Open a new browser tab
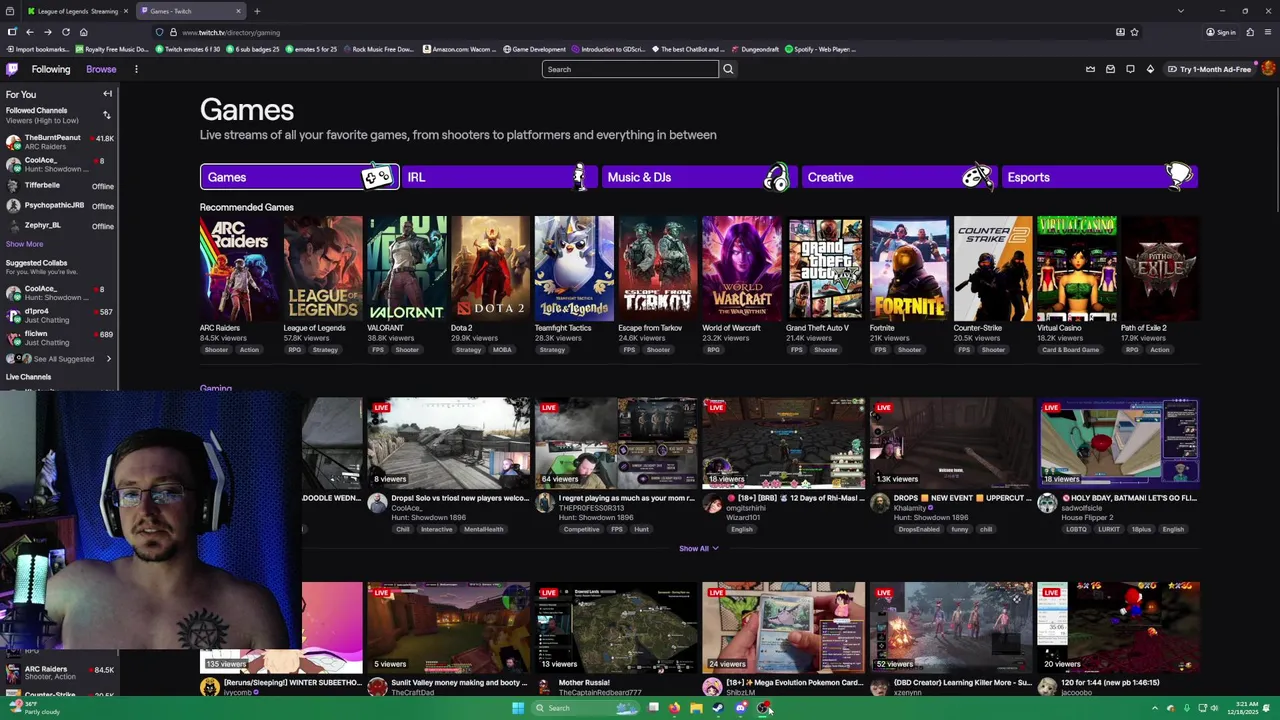The height and width of the screenshot is (720, 1280). click(x=257, y=11)
